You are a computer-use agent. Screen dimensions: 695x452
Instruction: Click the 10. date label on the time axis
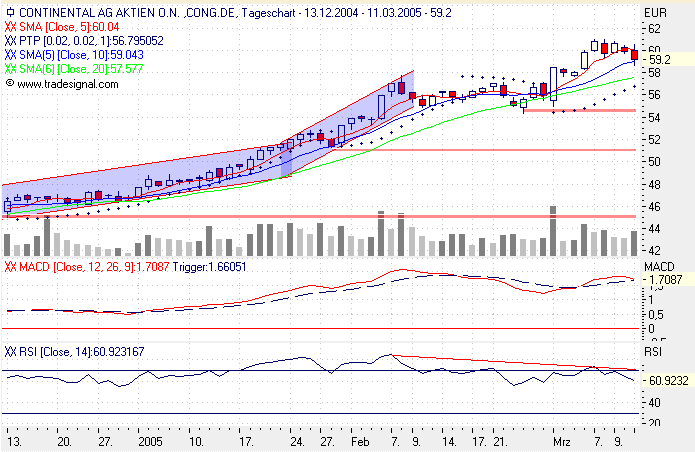click(196, 442)
